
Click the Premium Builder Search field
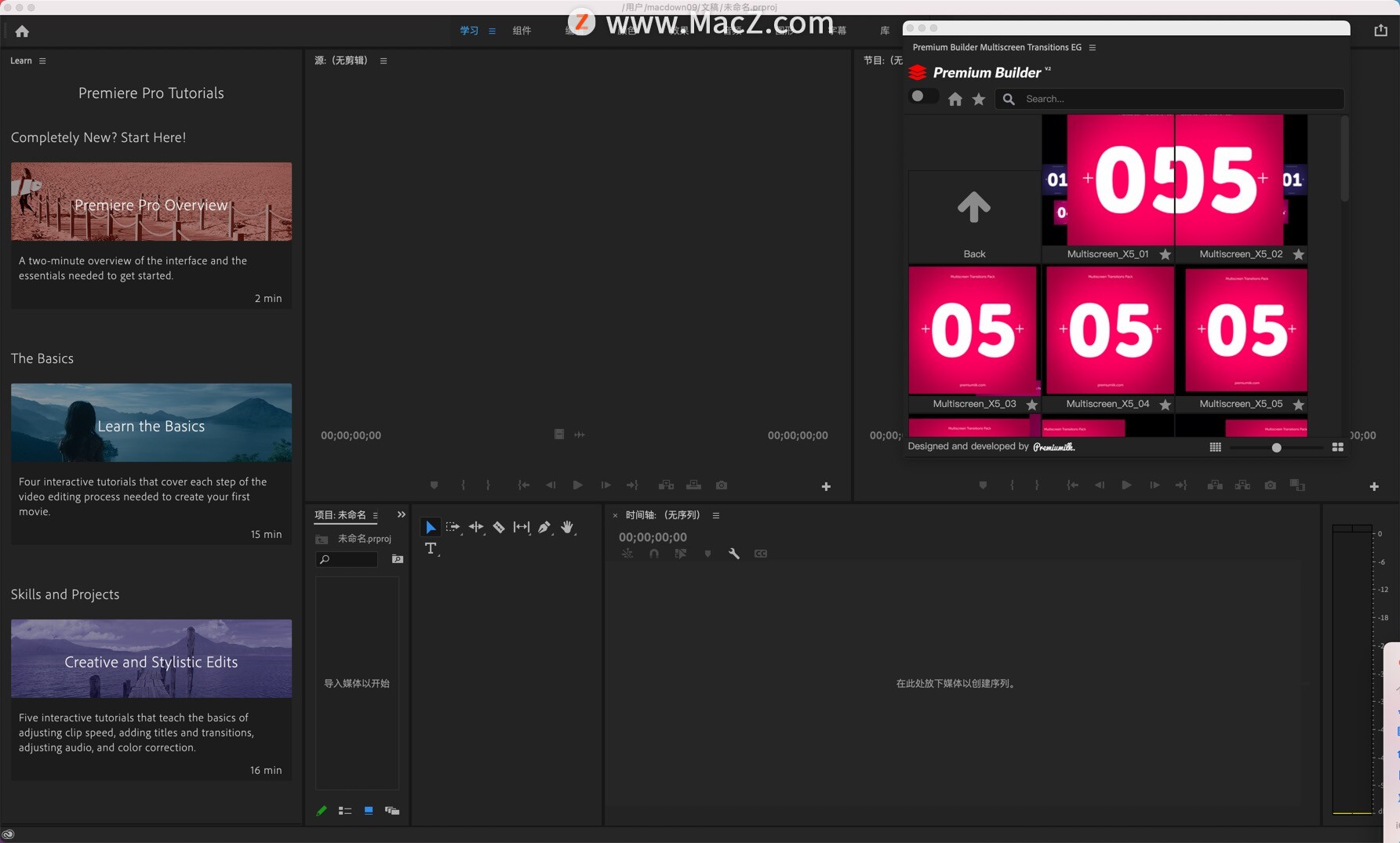pyautogui.click(x=1169, y=99)
